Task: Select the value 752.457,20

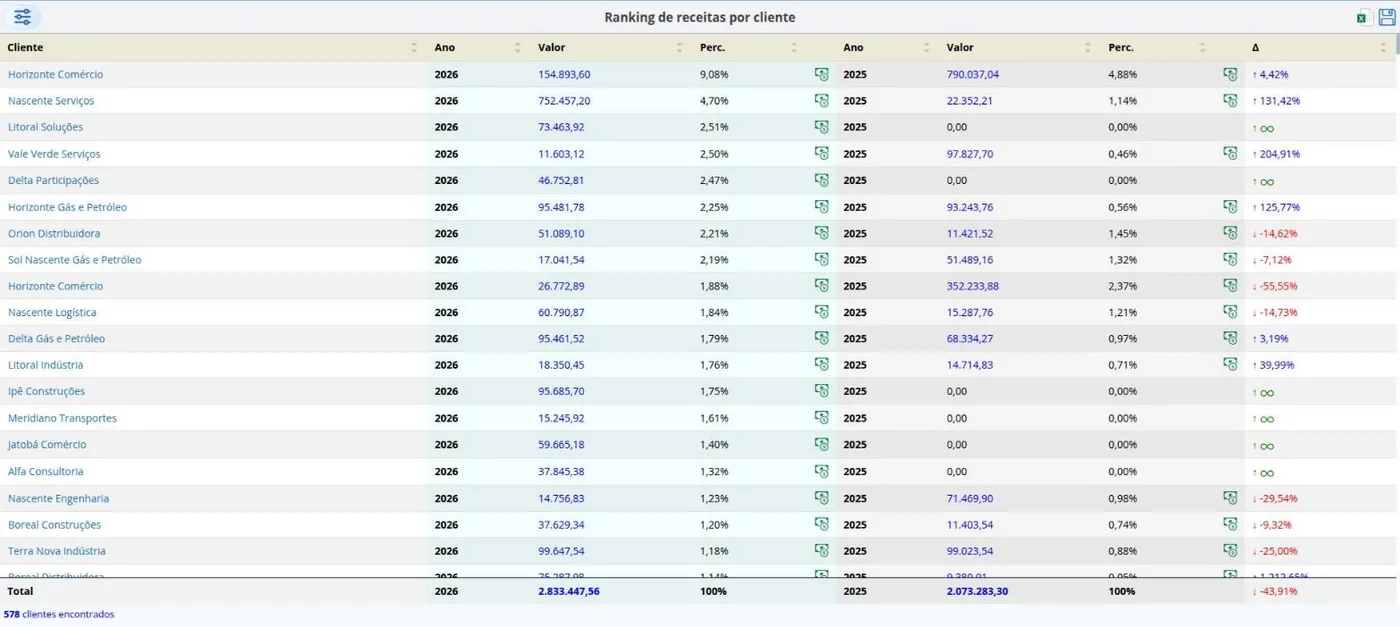Action: tap(564, 101)
